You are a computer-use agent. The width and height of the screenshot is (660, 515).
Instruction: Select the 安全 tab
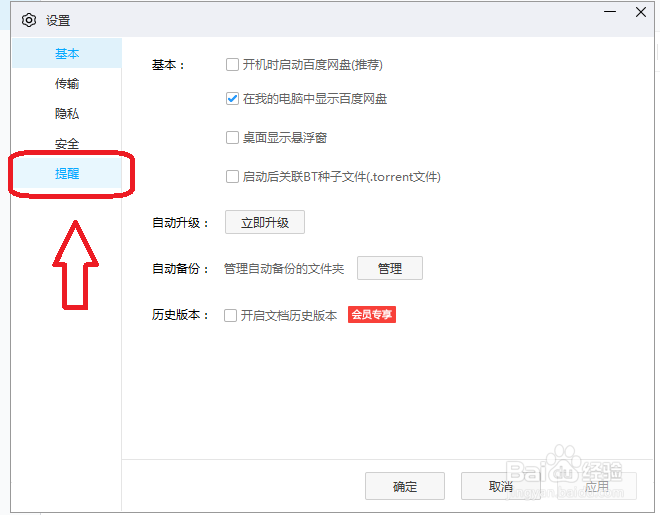click(67, 143)
